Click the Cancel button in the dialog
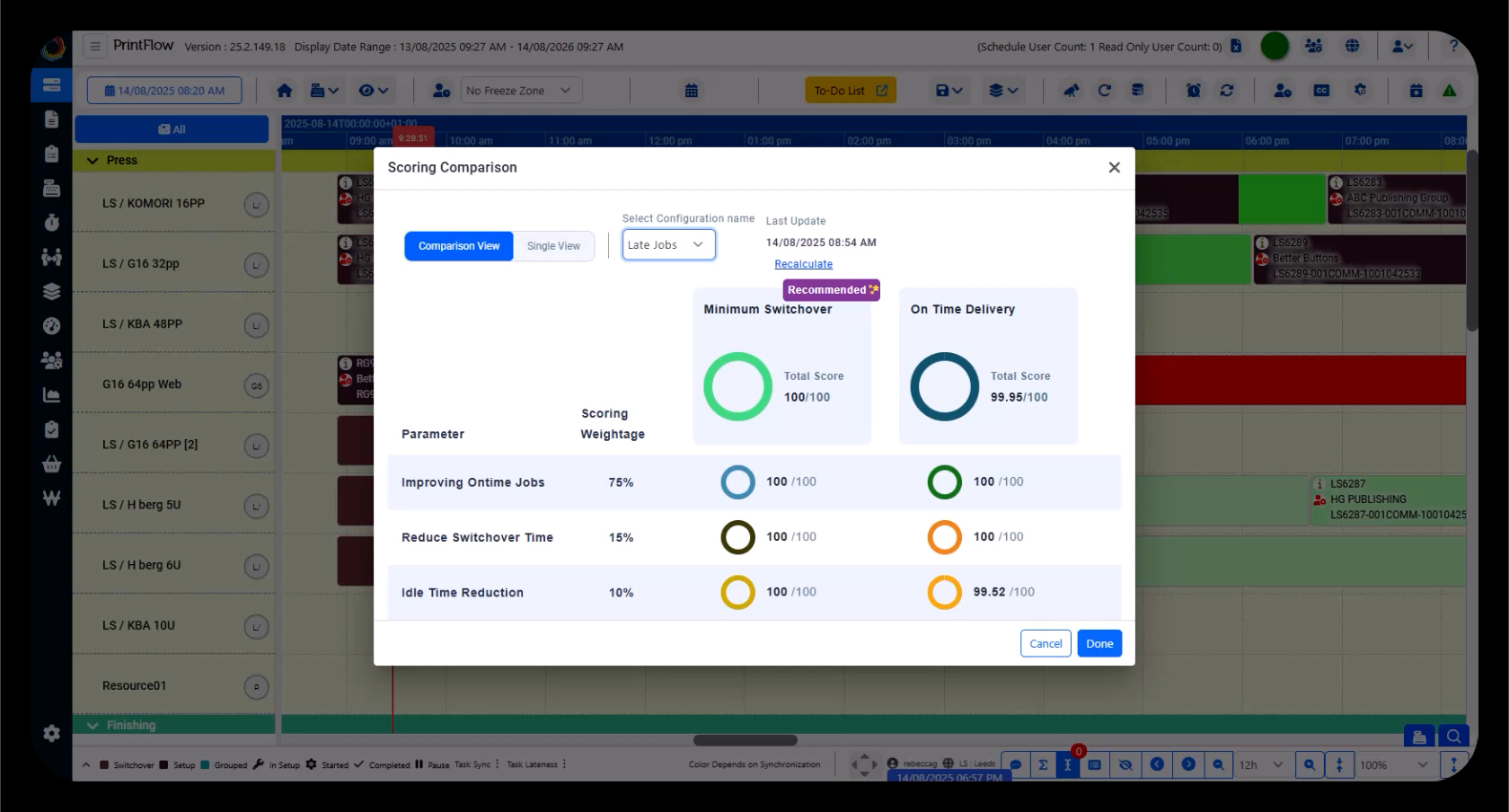This screenshot has width=1509, height=812. (1046, 643)
